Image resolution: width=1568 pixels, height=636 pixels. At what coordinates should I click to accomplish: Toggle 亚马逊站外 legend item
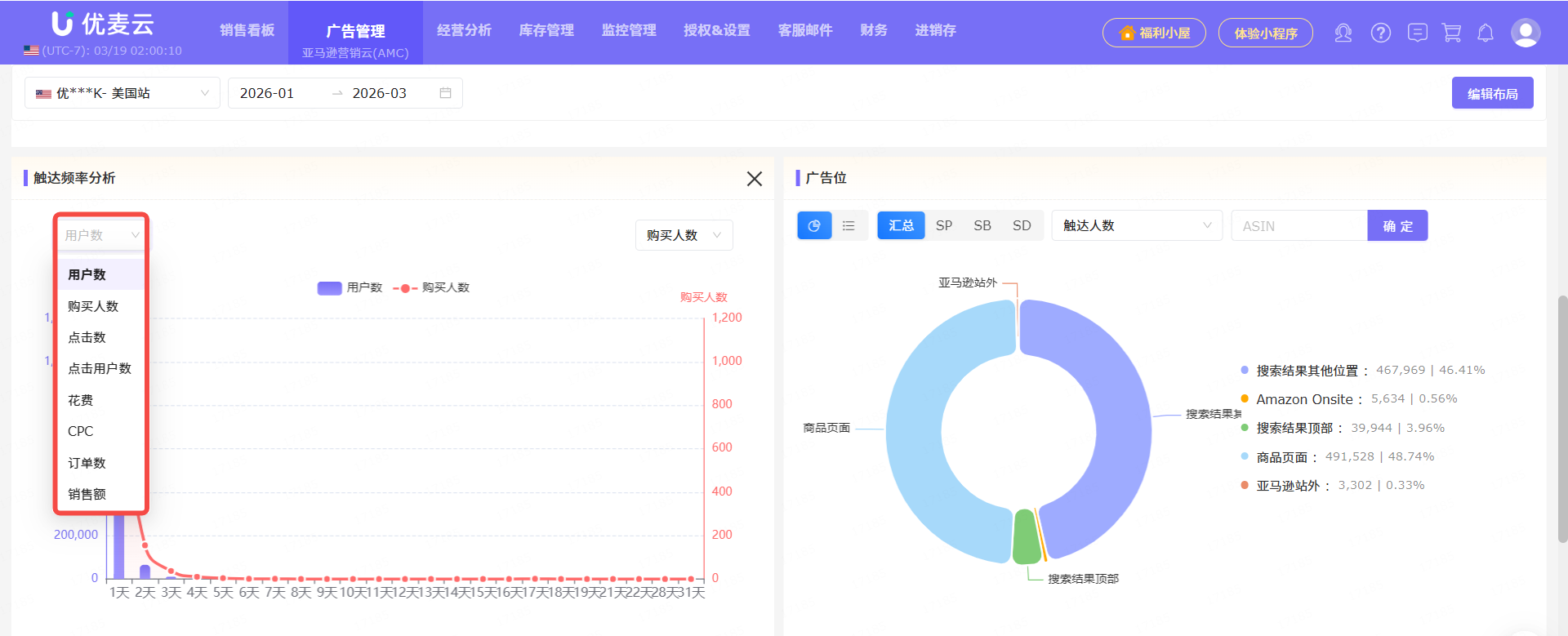[1332, 485]
